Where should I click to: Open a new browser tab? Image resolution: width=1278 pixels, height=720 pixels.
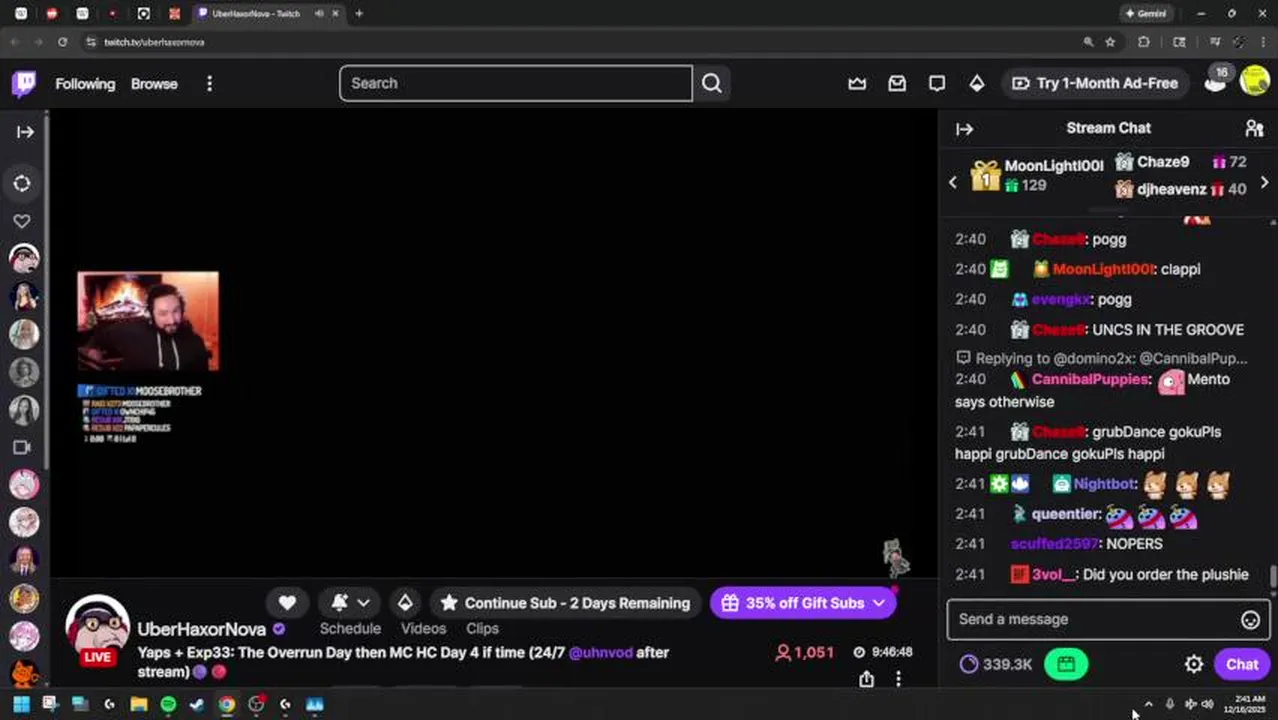tap(359, 13)
